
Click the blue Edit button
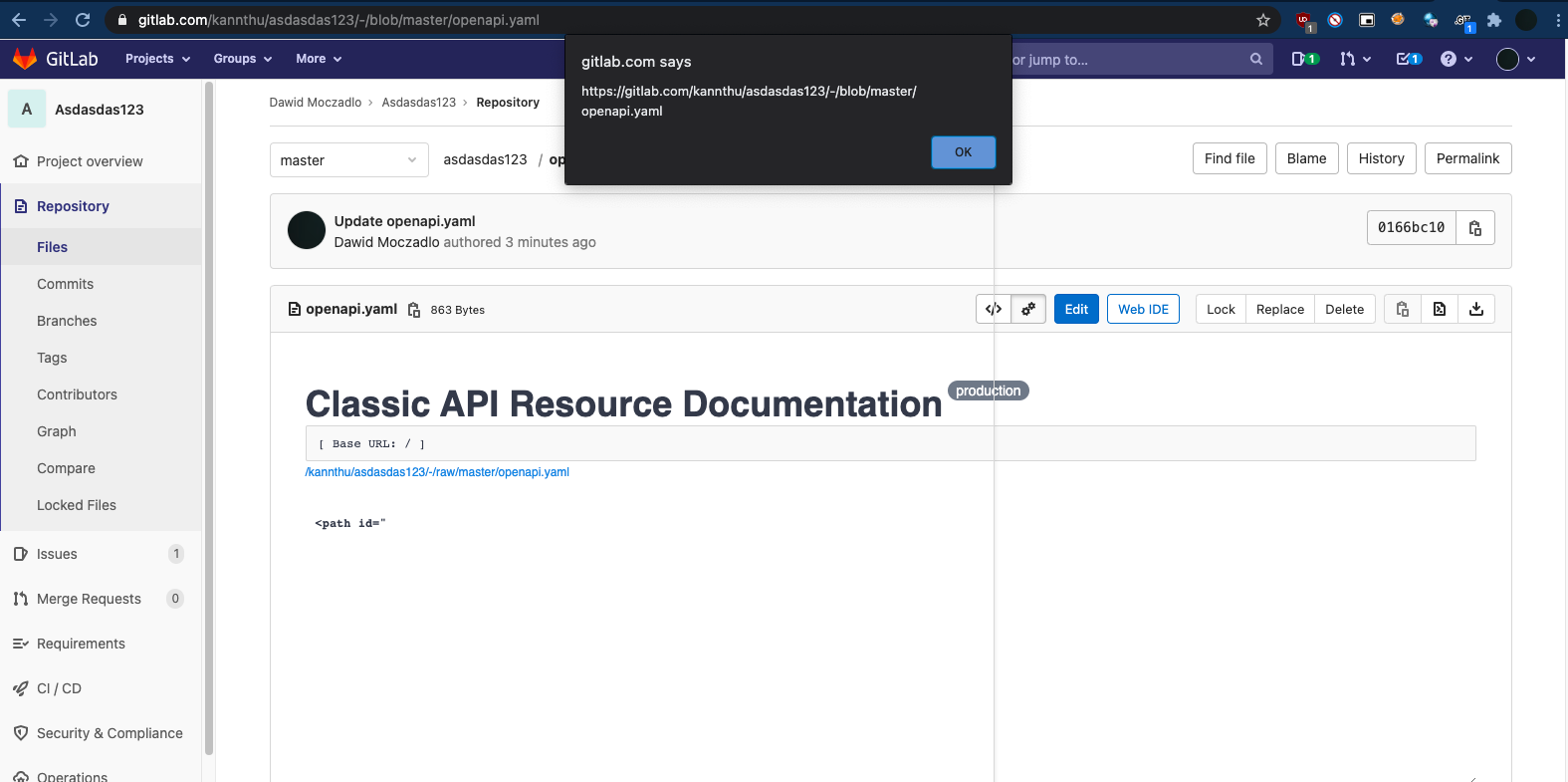[1076, 309]
